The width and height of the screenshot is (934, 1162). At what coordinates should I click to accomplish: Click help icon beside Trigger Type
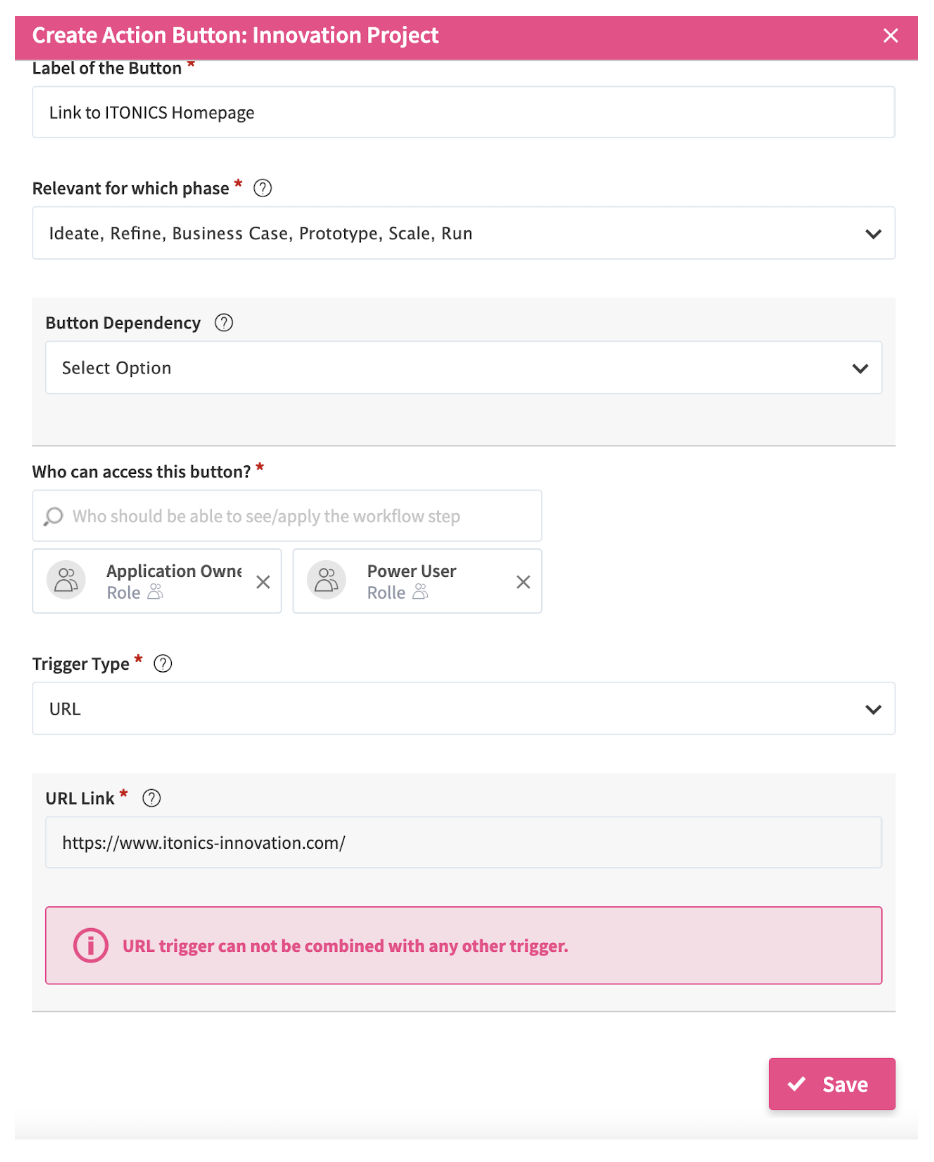click(x=163, y=664)
